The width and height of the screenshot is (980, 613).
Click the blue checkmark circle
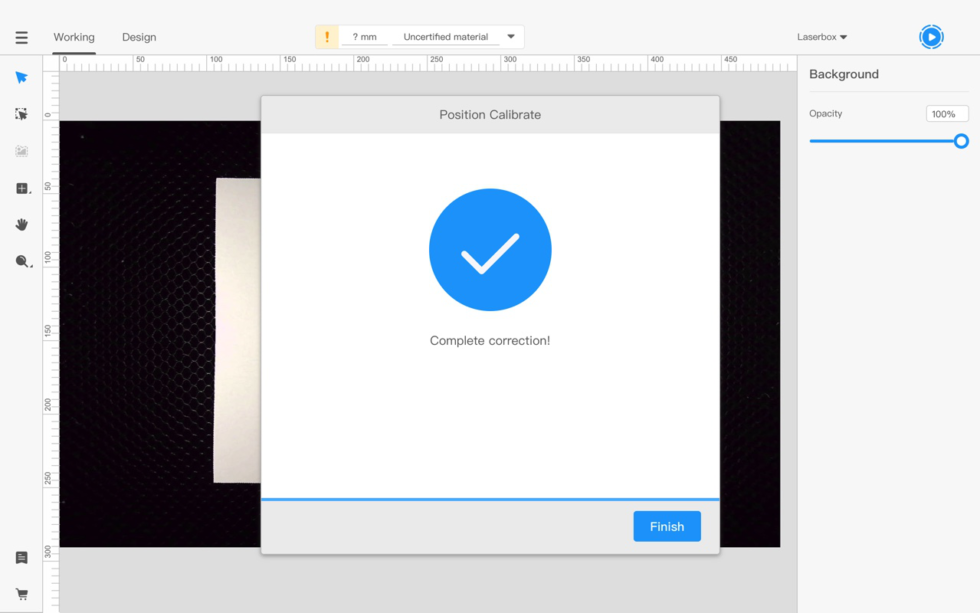490,250
